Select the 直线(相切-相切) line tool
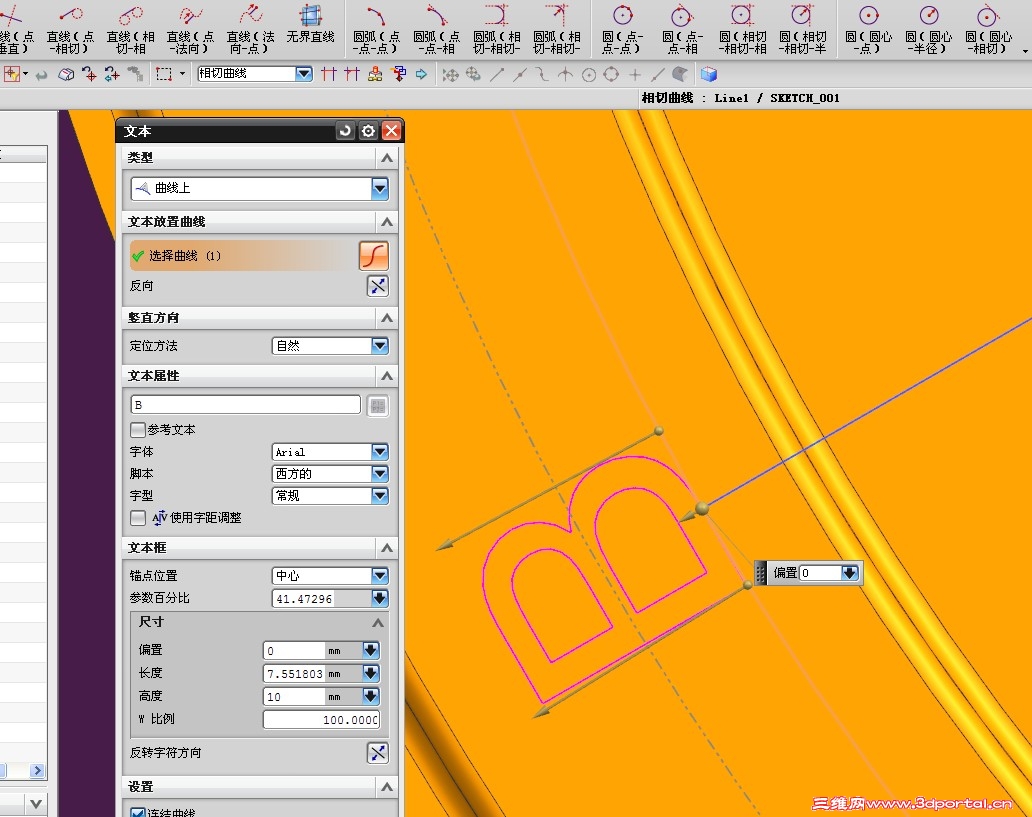The height and width of the screenshot is (817, 1032). tap(130, 28)
